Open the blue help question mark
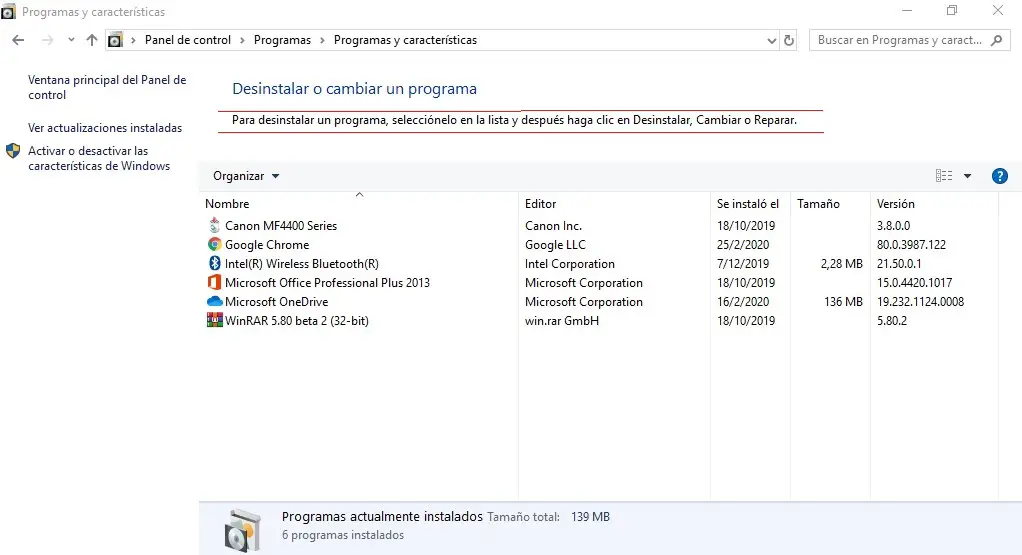This screenshot has width=1022, height=555. 999,176
